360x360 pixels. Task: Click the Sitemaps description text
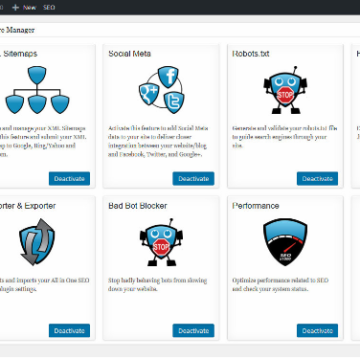point(43,141)
